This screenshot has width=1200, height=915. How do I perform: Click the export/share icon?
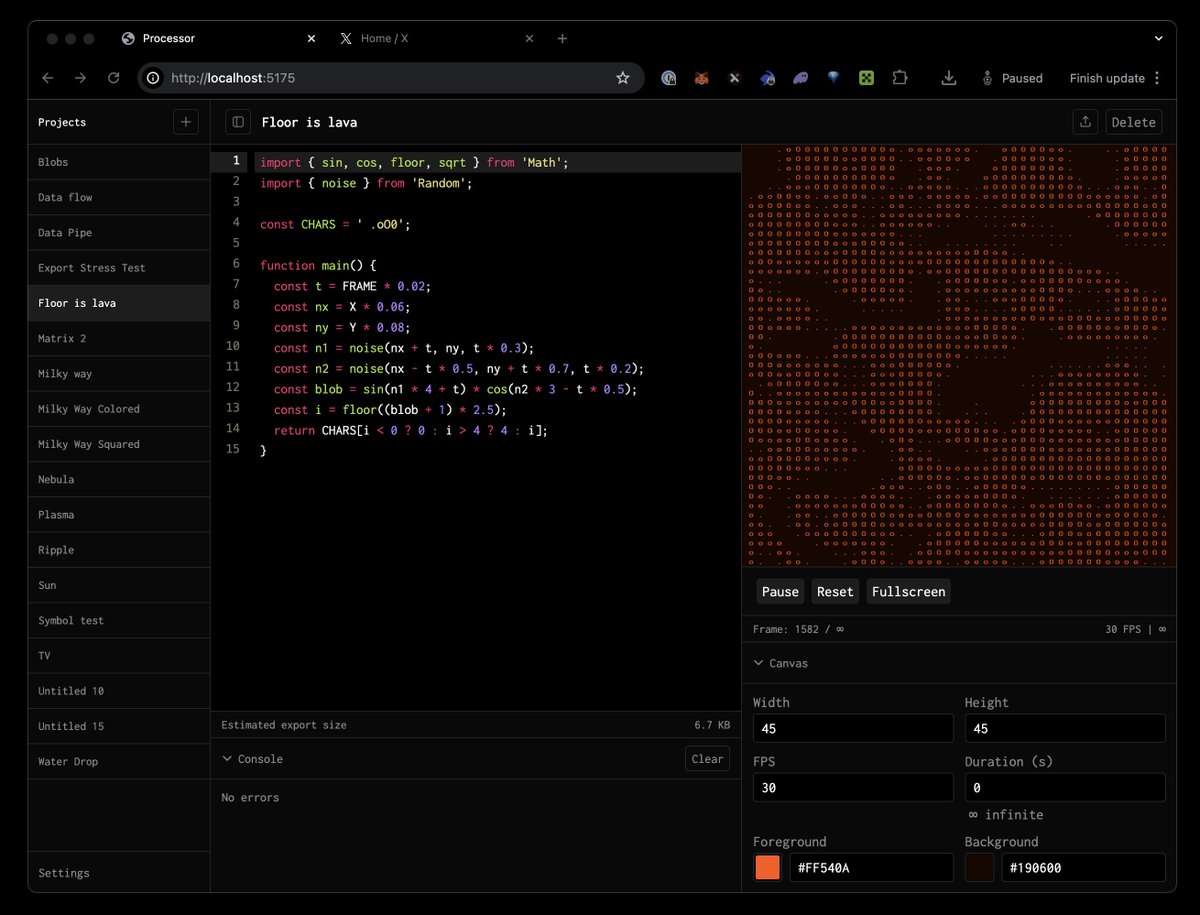(x=1085, y=122)
